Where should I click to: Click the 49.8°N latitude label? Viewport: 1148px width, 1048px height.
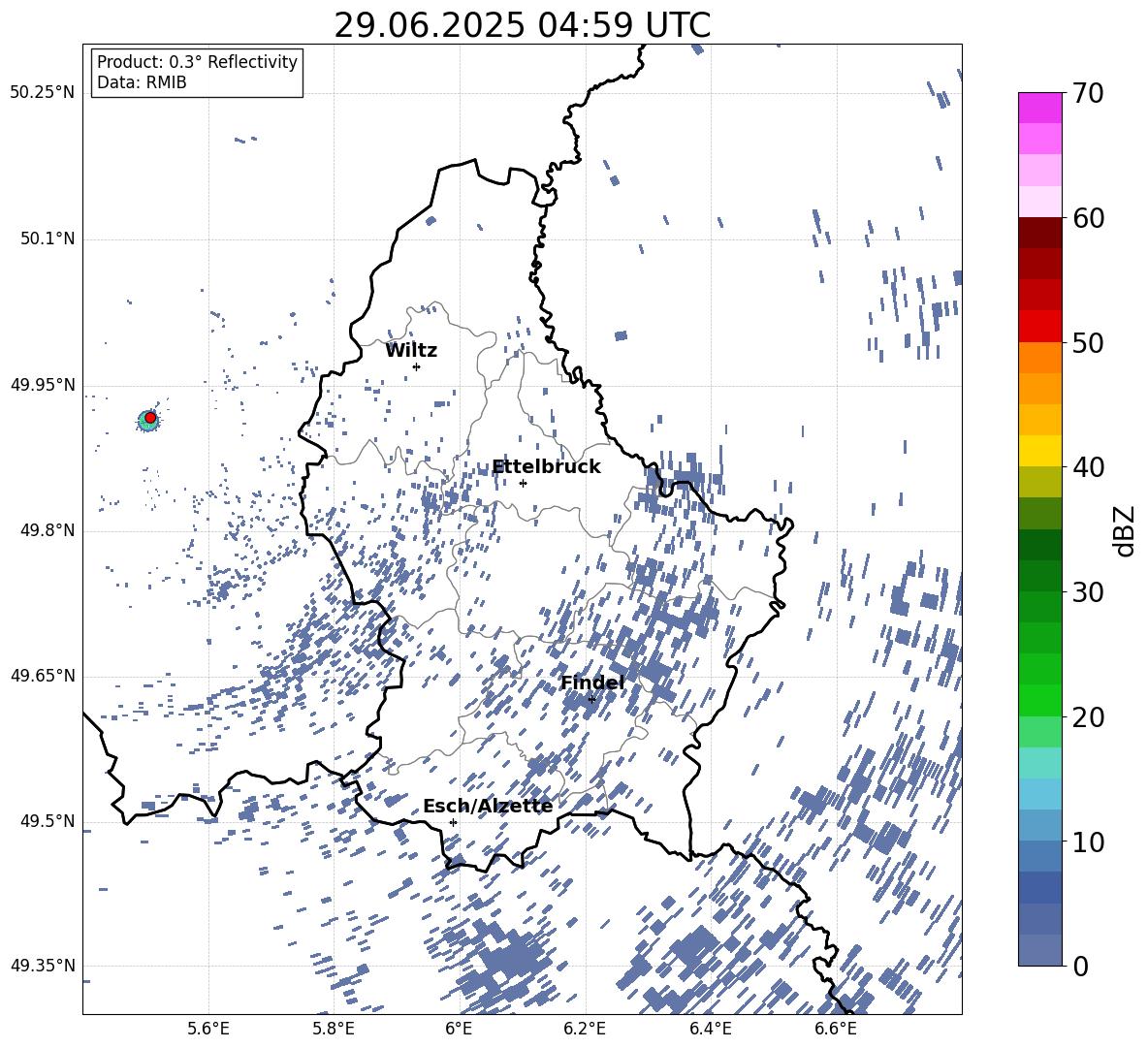click(x=48, y=530)
